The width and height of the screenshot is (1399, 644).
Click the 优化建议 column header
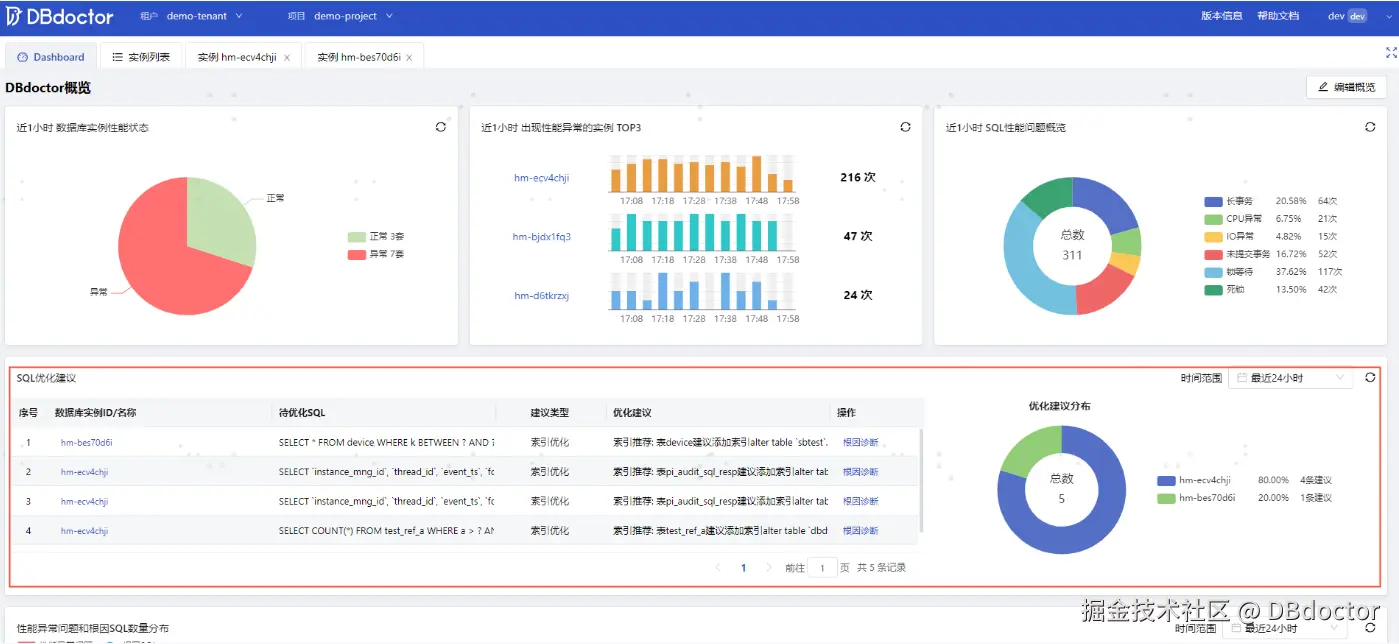click(x=632, y=412)
